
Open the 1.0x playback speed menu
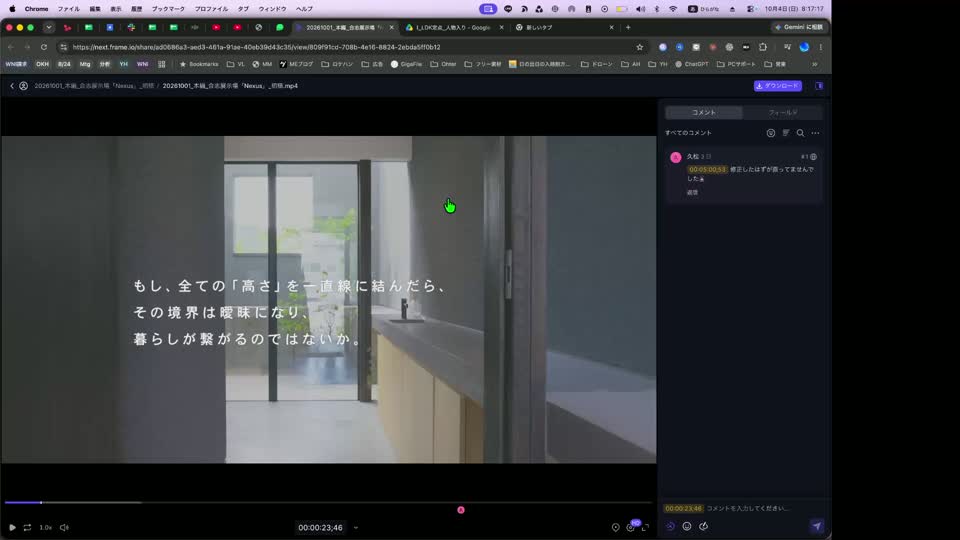tap(46, 527)
